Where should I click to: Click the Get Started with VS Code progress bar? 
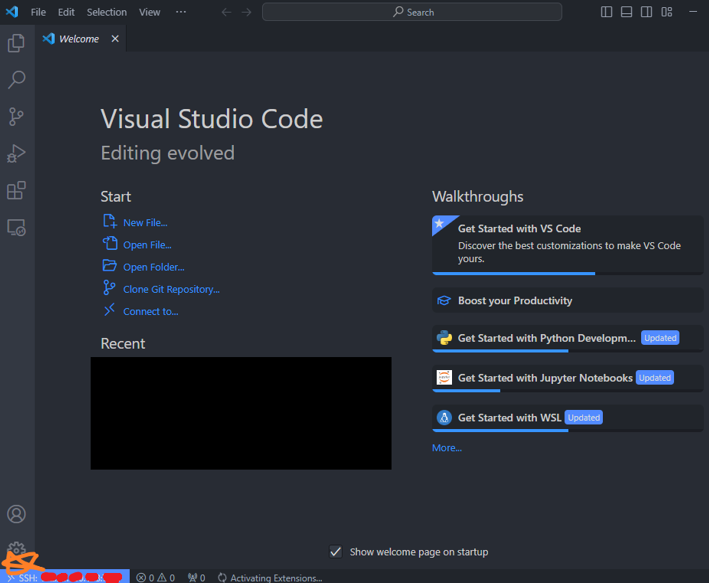(x=567, y=273)
